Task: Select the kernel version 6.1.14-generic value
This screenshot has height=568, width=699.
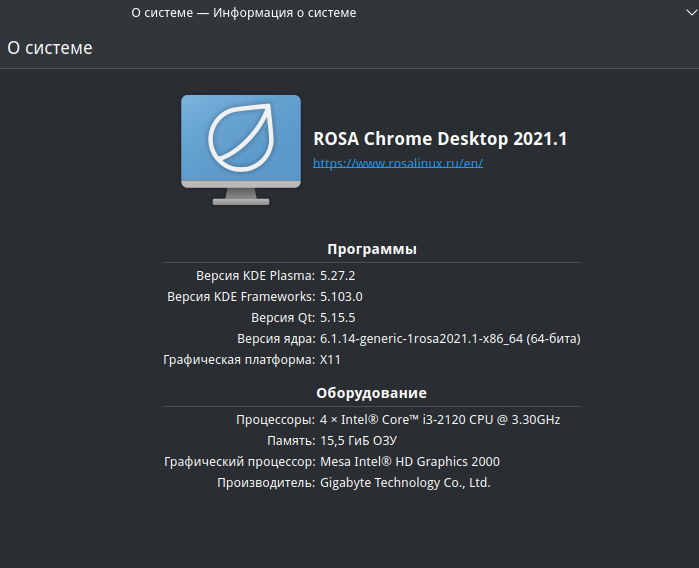Action: pos(450,339)
